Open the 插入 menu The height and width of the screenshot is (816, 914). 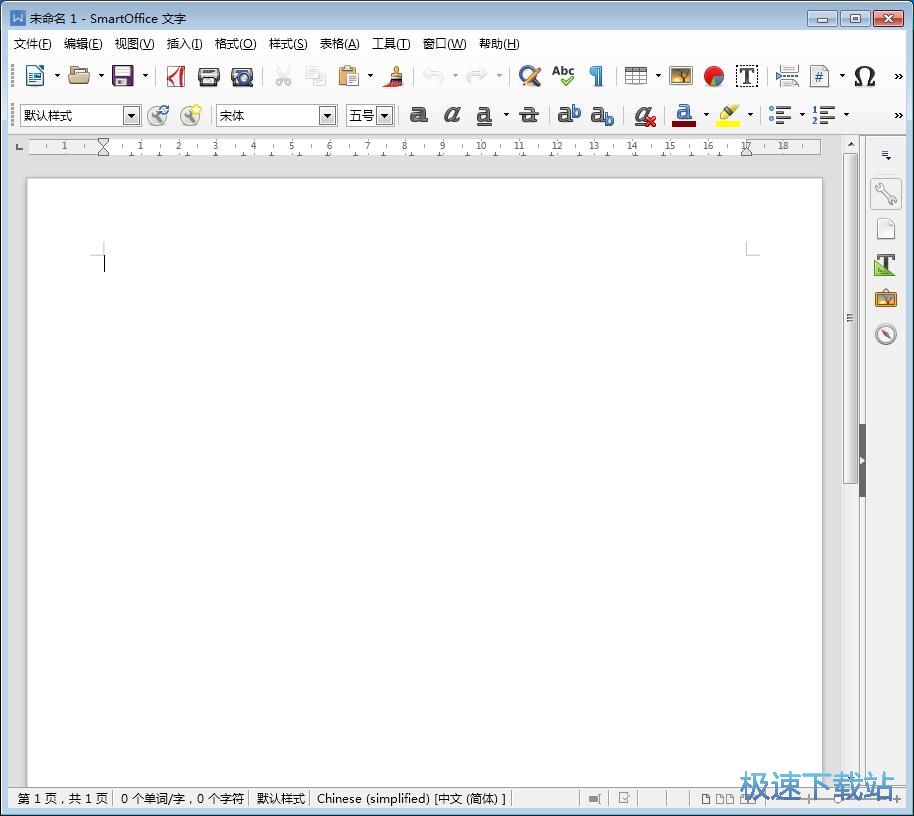183,43
